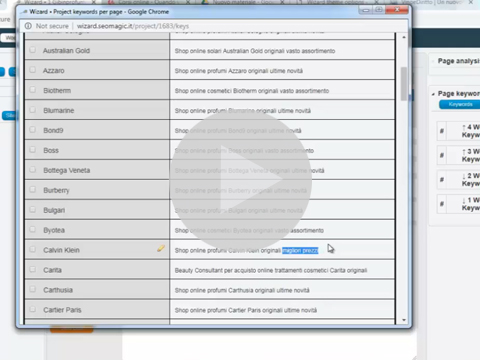The image size is (480, 360).
Task: Click the Bottega Veneta row name
Action: pyautogui.click(x=67, y=170)
